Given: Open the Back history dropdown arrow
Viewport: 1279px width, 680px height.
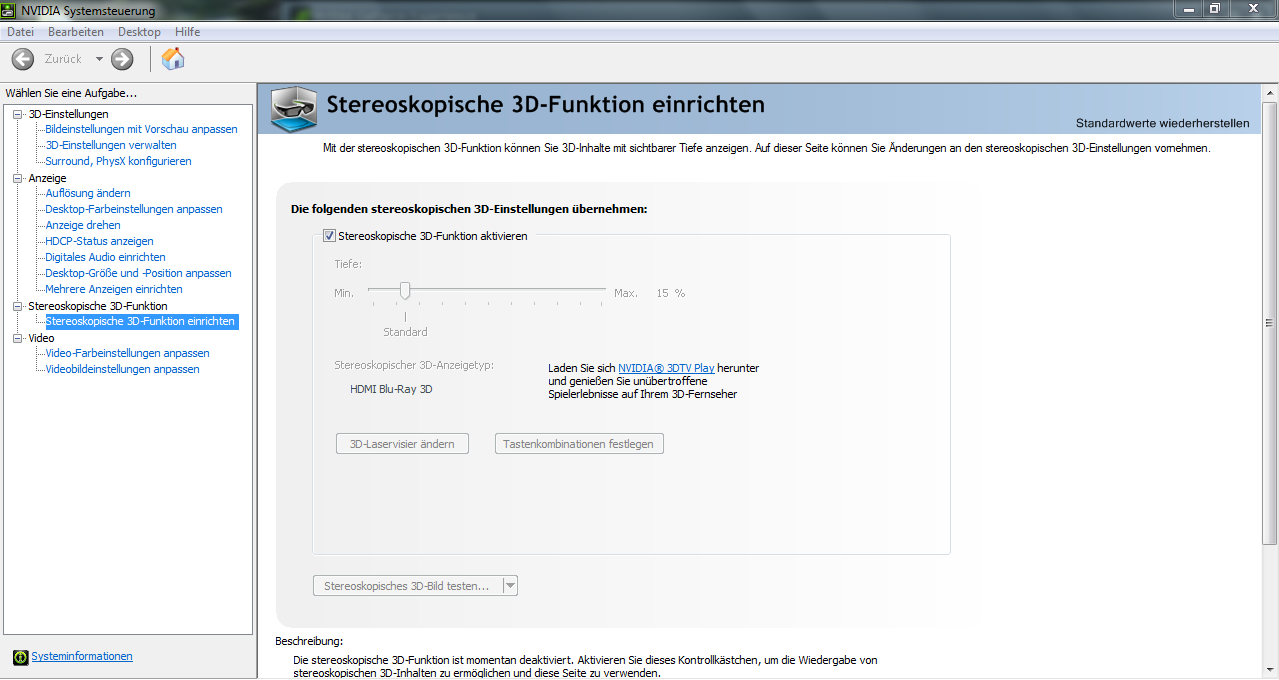Looking at the screenshot, I should [x=99, y=59].
